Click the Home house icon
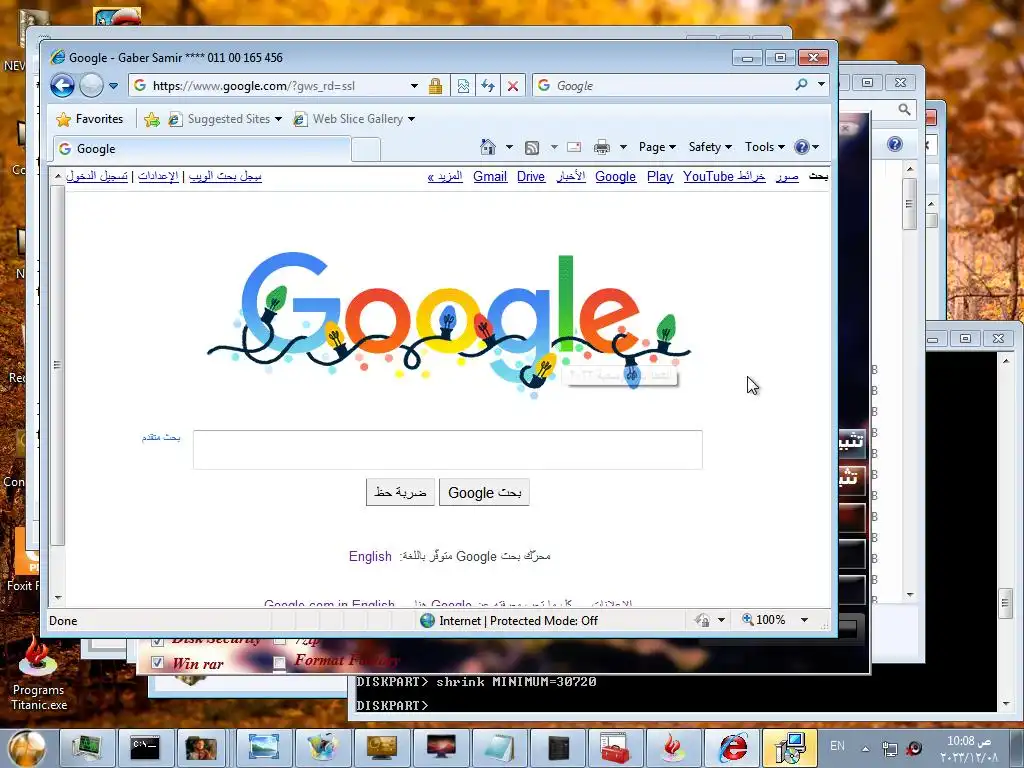This screenshot has width=1024, height=768. tap(487, 147)
